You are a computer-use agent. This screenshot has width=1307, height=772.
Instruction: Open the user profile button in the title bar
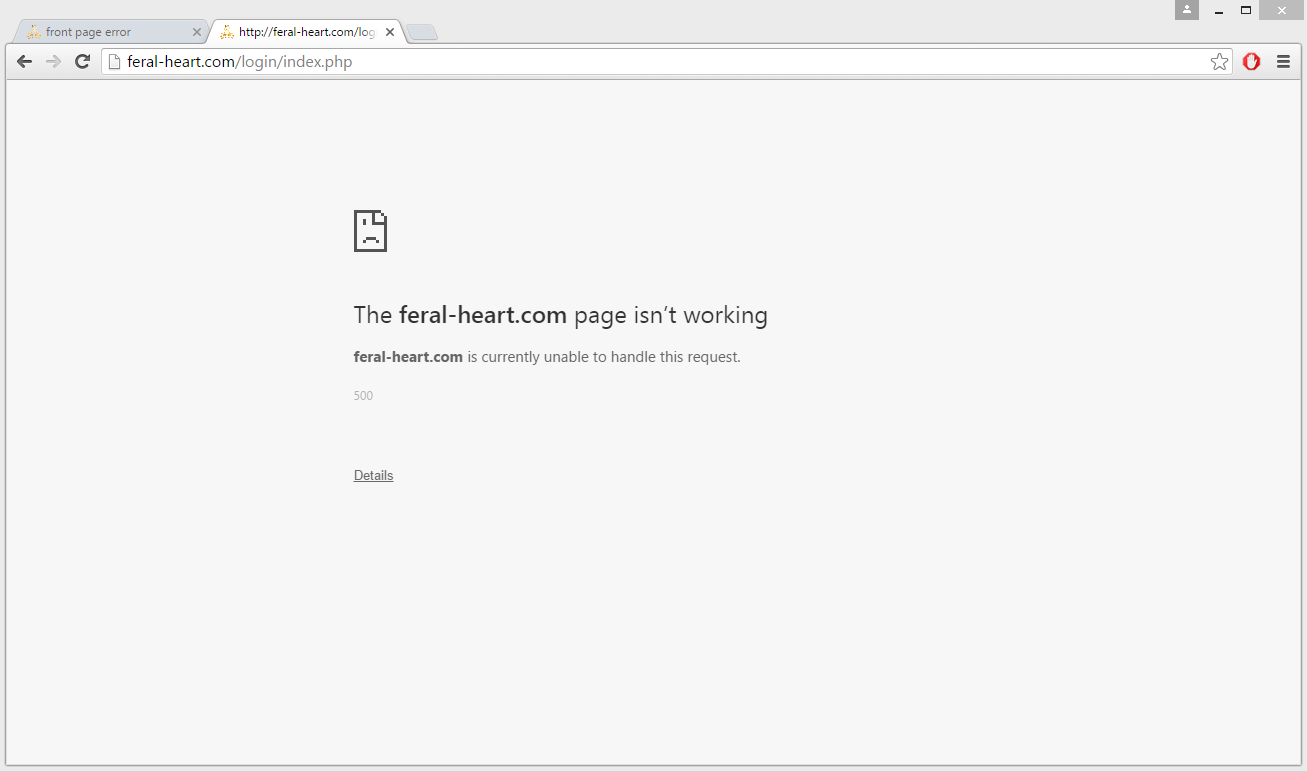pyautogui.click(x=1187, y=10)
